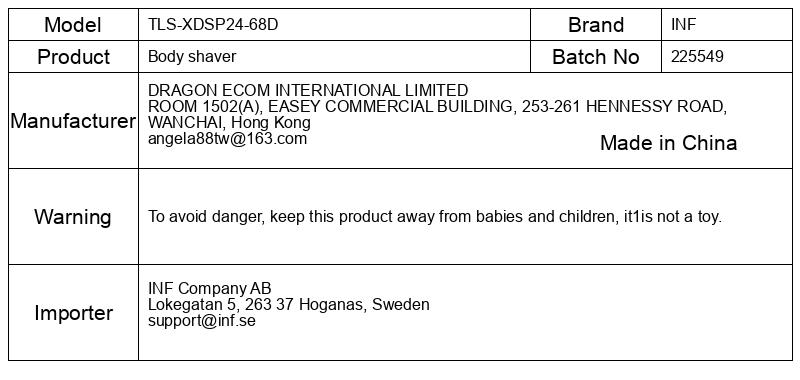Select the INF brand value
Screen dimensions: 800x380
[x=683, y=24]
